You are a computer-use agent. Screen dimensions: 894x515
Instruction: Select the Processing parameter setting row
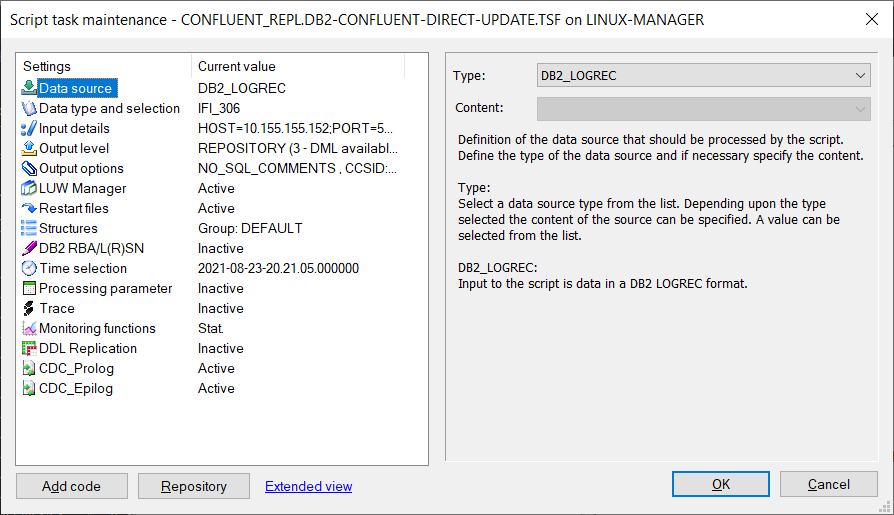click(x=212, y=288)
